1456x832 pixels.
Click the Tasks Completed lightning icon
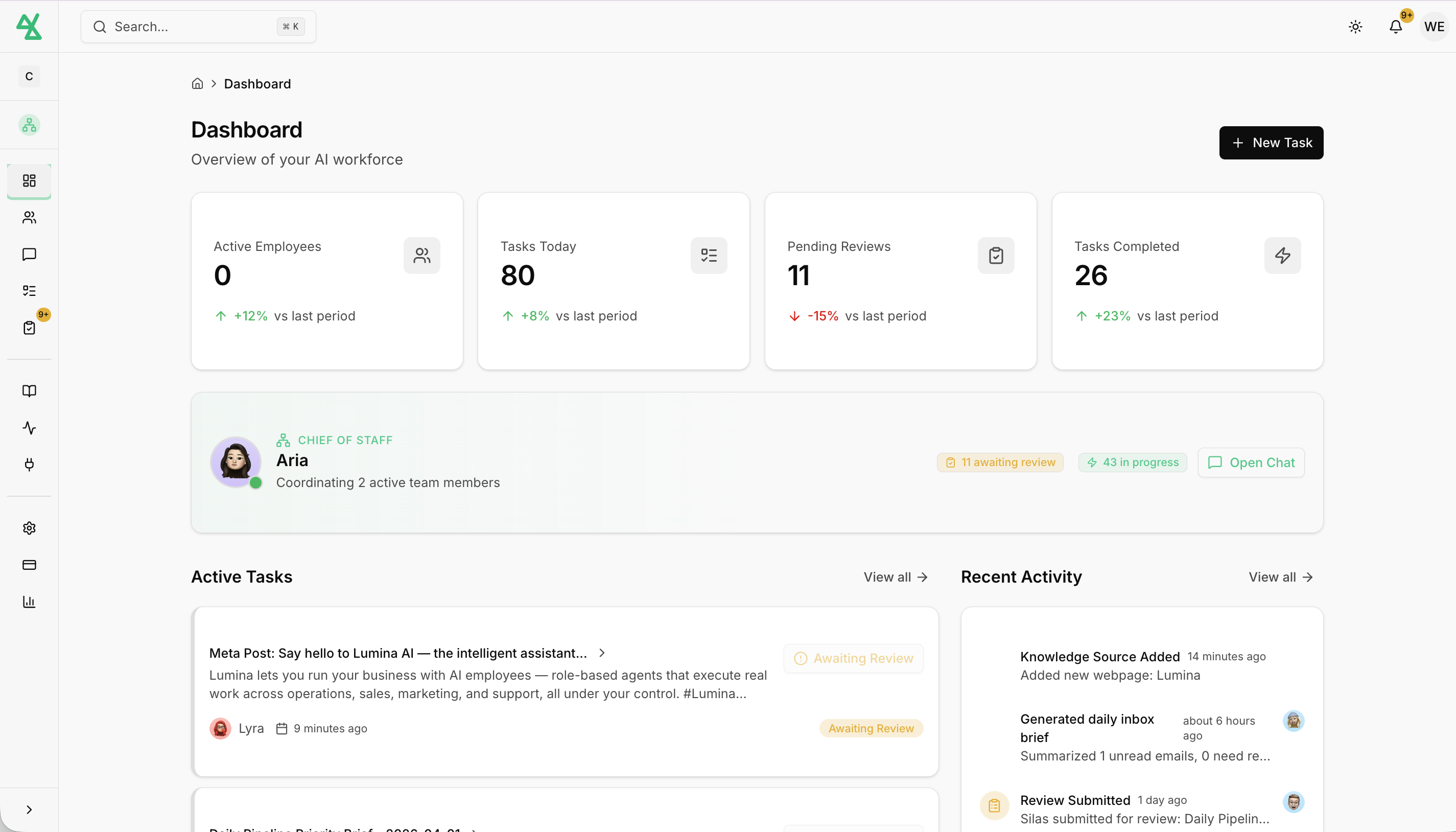pos(1282,256)
